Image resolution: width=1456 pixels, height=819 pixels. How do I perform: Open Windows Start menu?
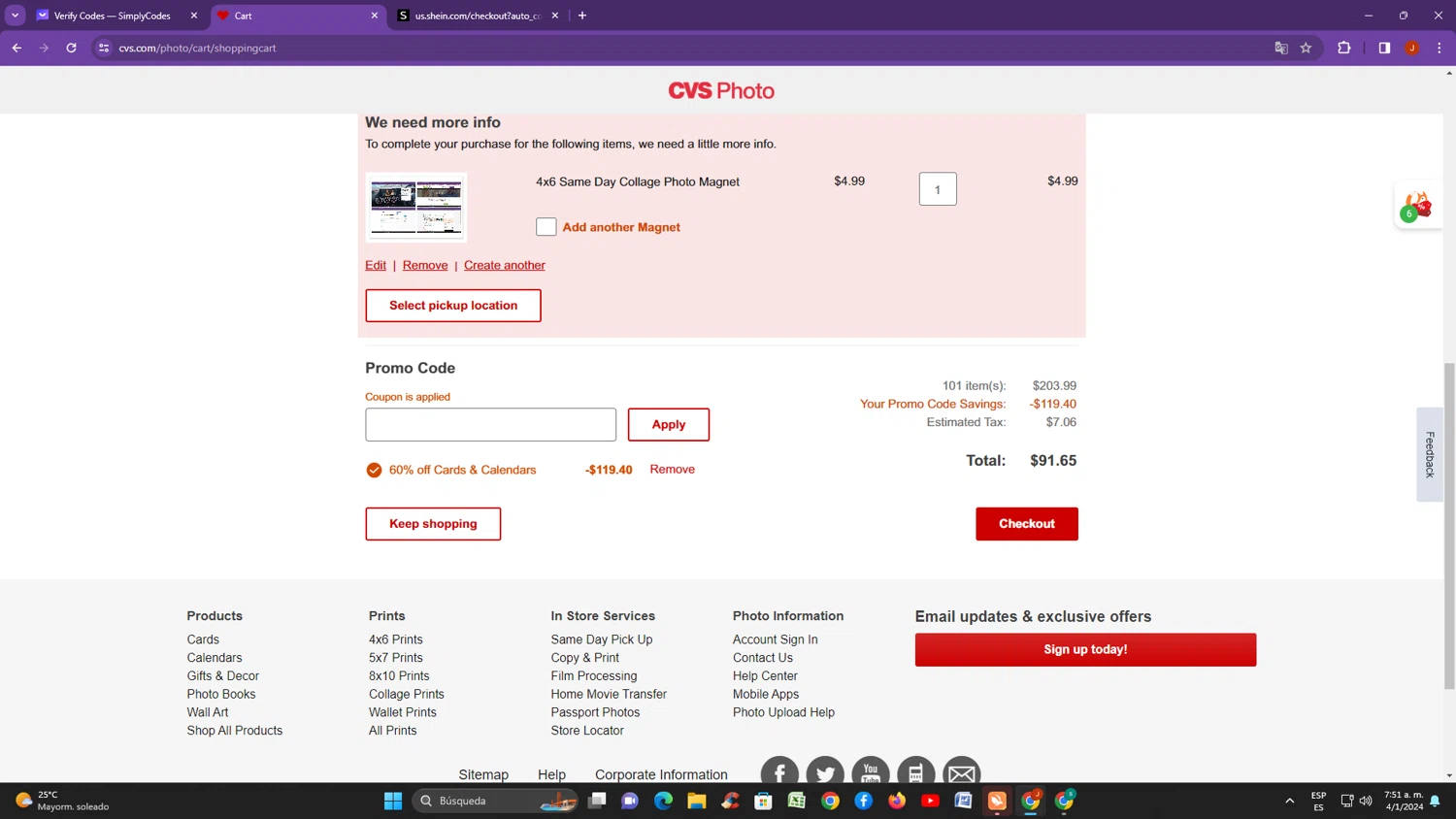393,801
